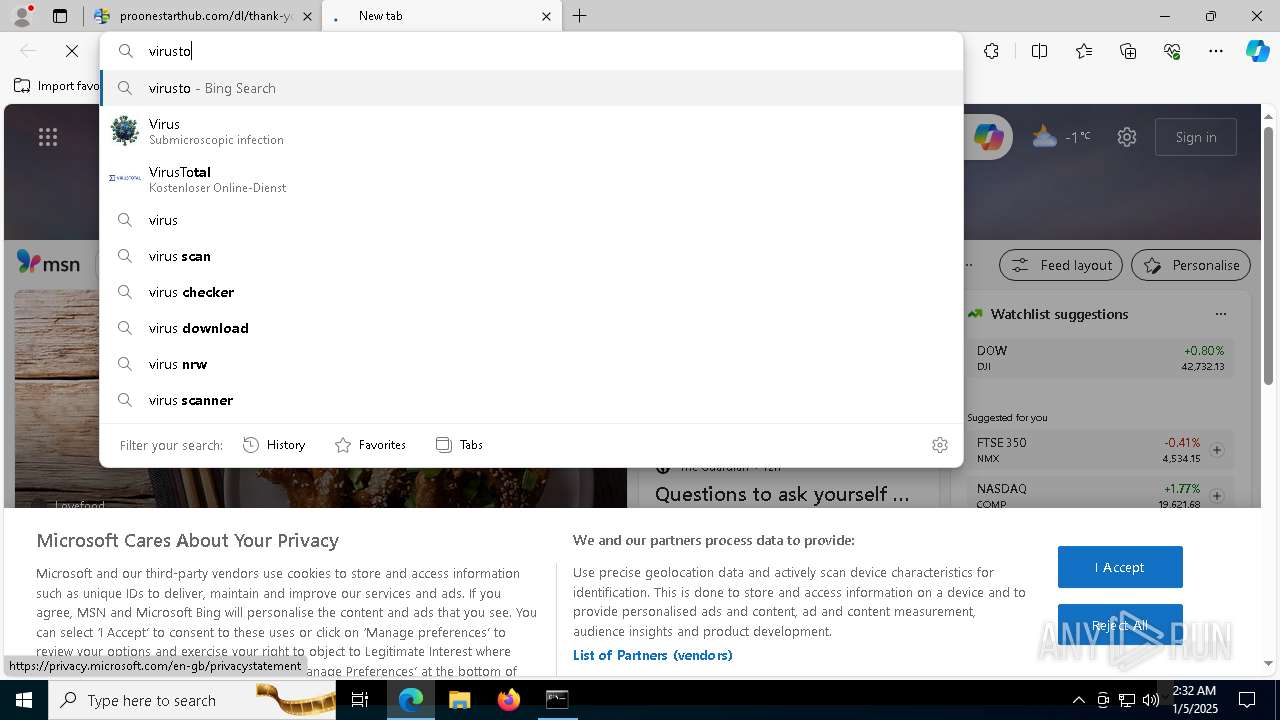Open the Copilot sidebar icon

click(x=1257, y=51)
